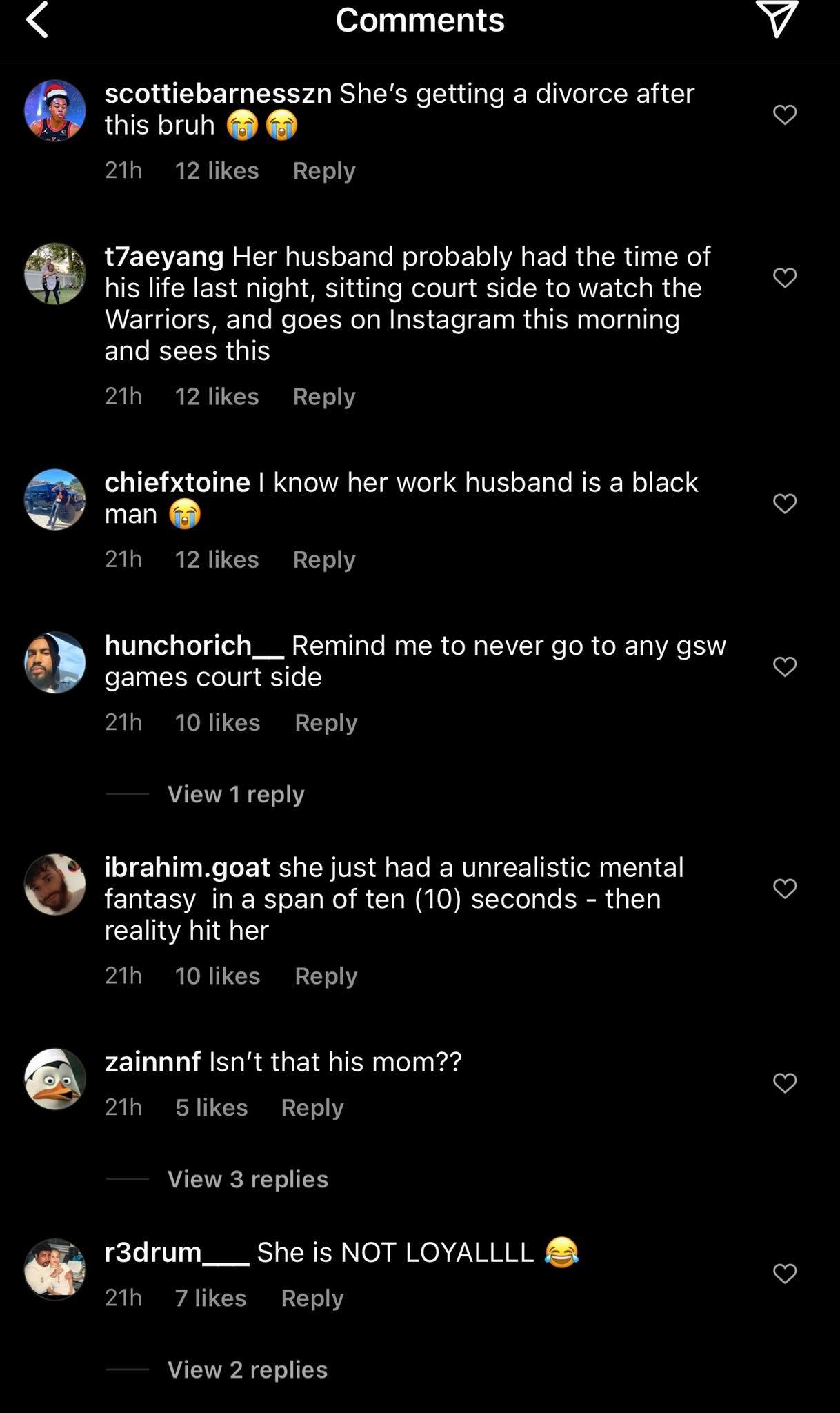Open the t7aeyang username link
The height and width of the screenshot is (1413, 840).
[164, 257]
